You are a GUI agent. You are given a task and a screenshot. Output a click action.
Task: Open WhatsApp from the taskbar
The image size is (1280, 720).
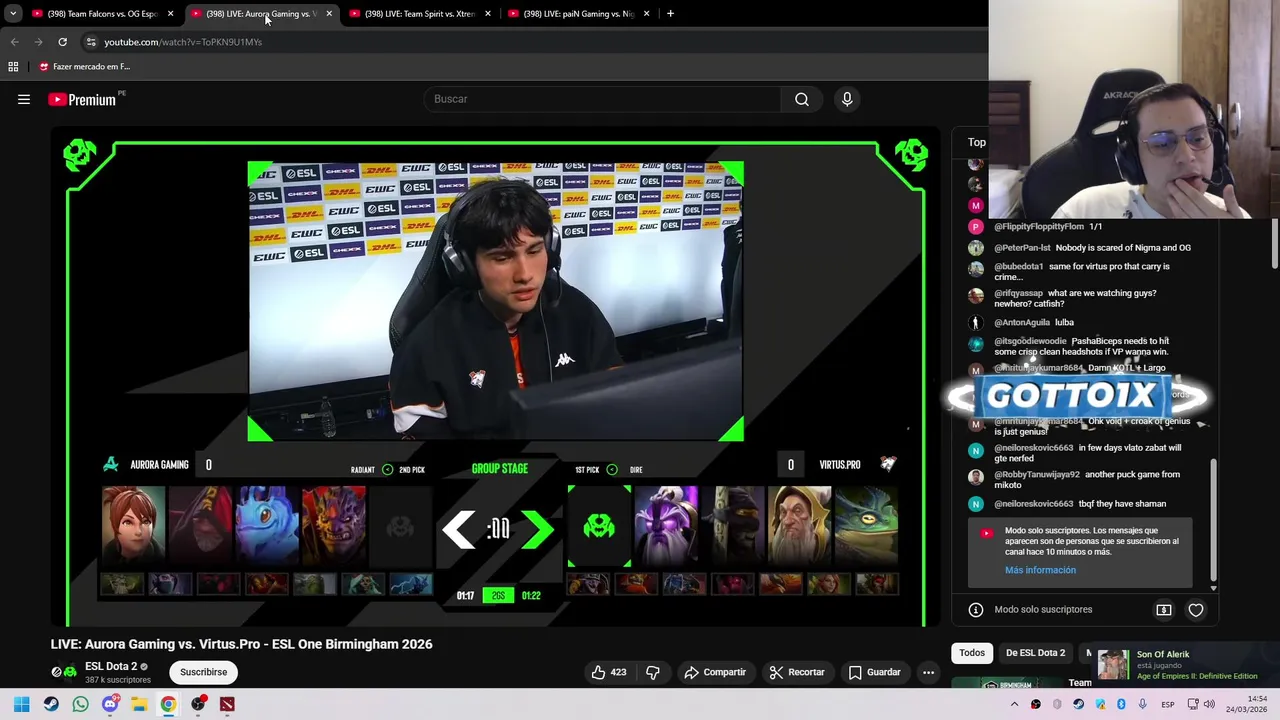(x=80, y=704)
